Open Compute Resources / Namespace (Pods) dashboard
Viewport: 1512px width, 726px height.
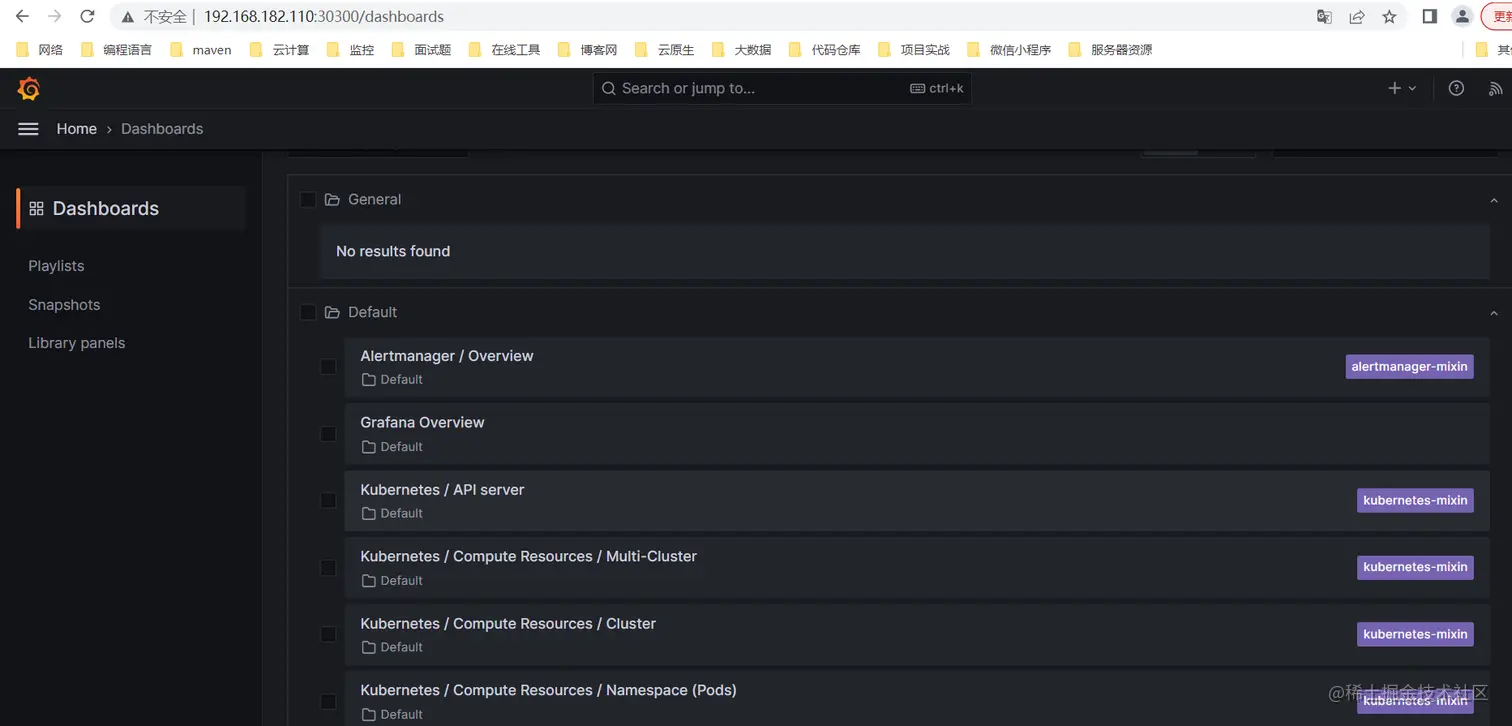(548, 691)
